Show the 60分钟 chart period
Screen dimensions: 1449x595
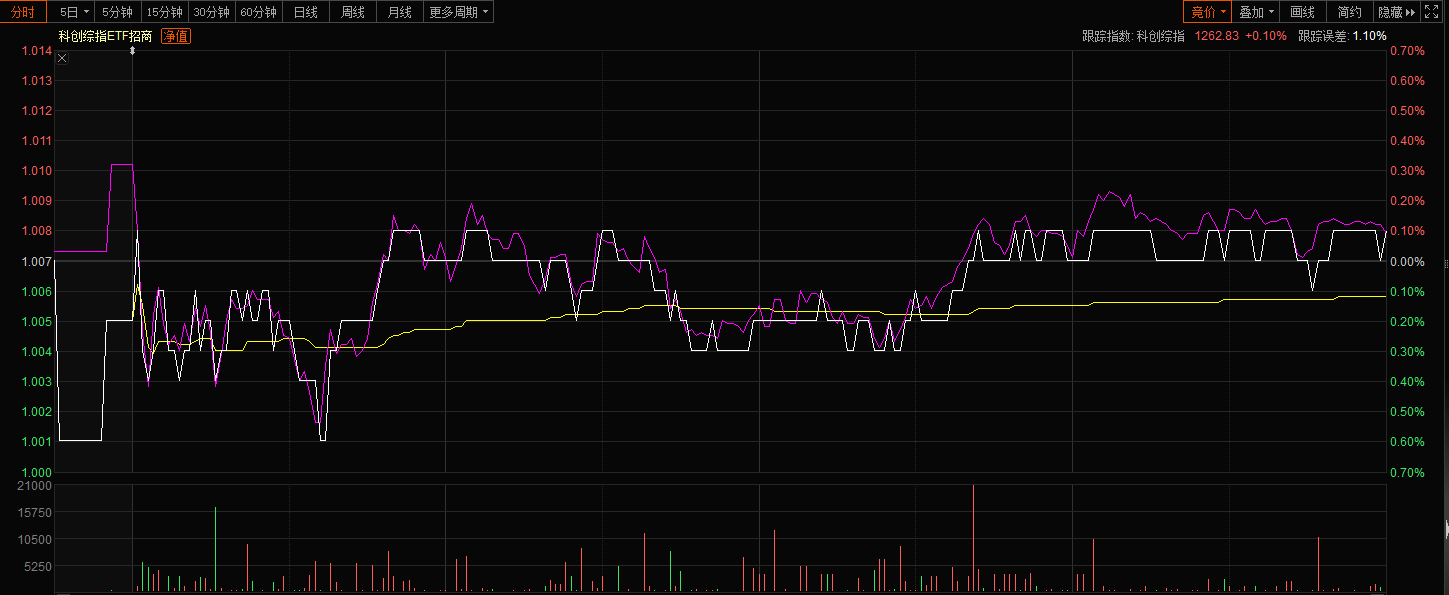pos(258,12)
